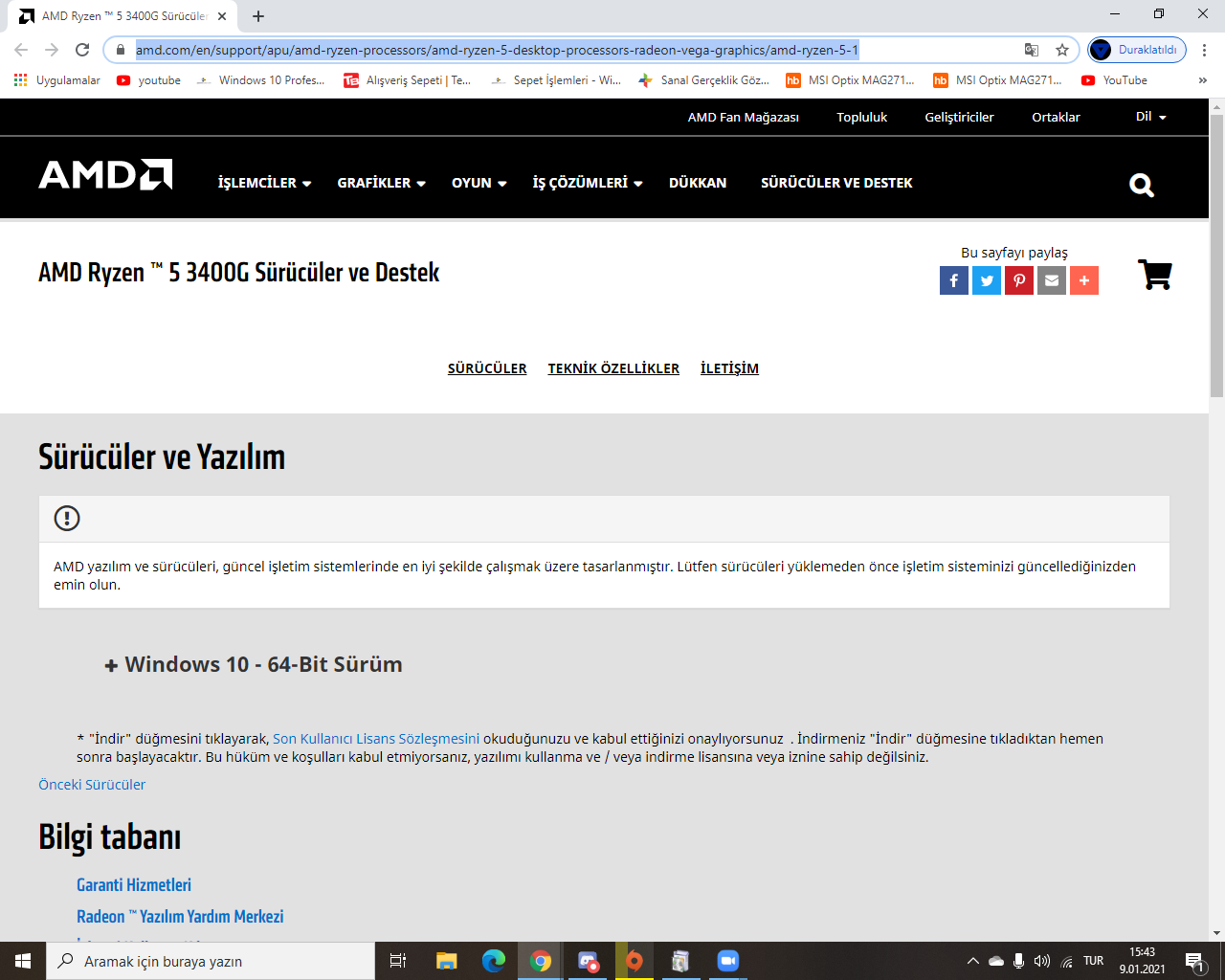Screen dimensions: 1225x980
Task: Open the Origin icon on the taskbar
Action: (635, 961)
